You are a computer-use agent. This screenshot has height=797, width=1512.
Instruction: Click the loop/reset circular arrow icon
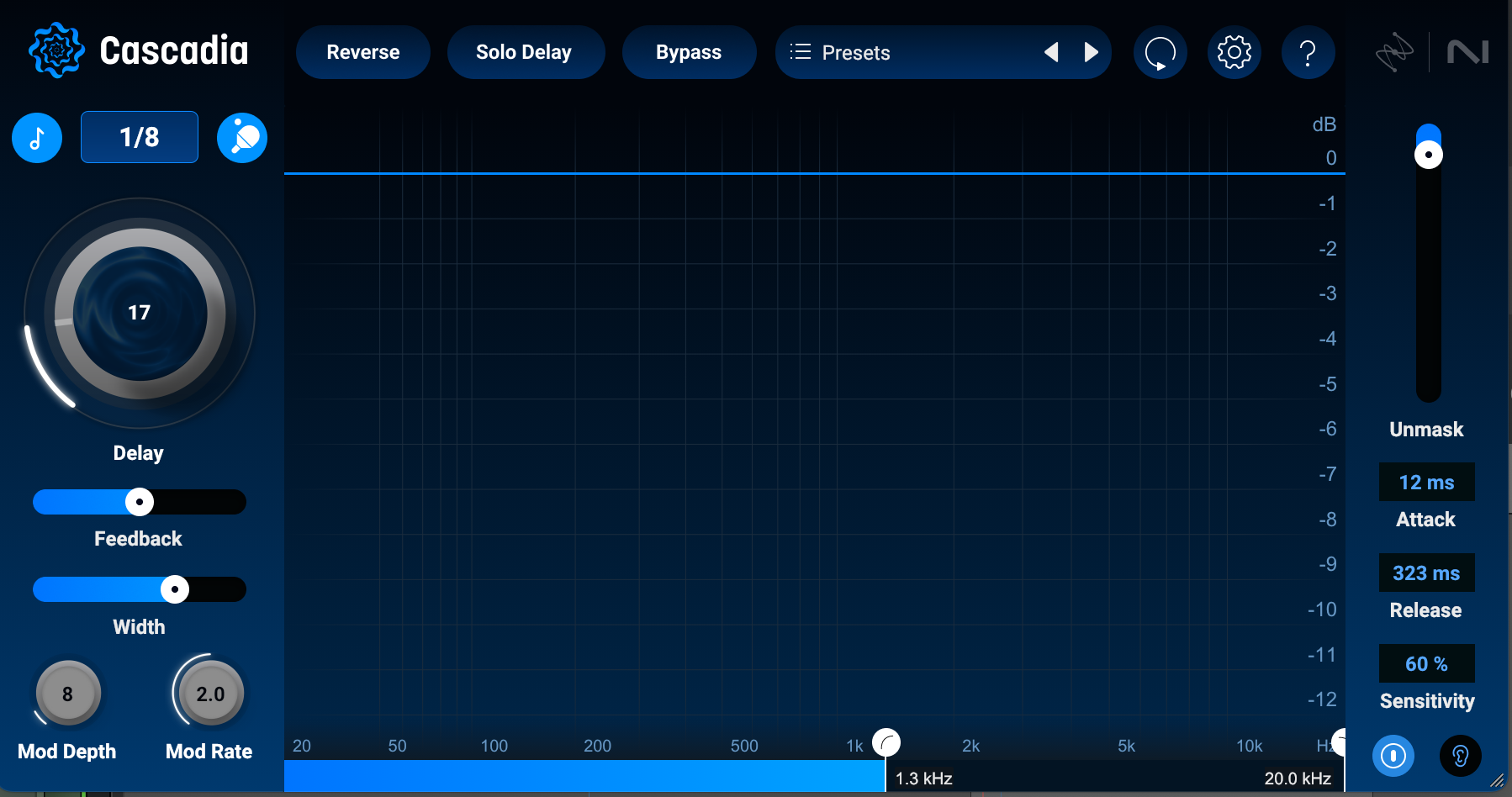1160,52
